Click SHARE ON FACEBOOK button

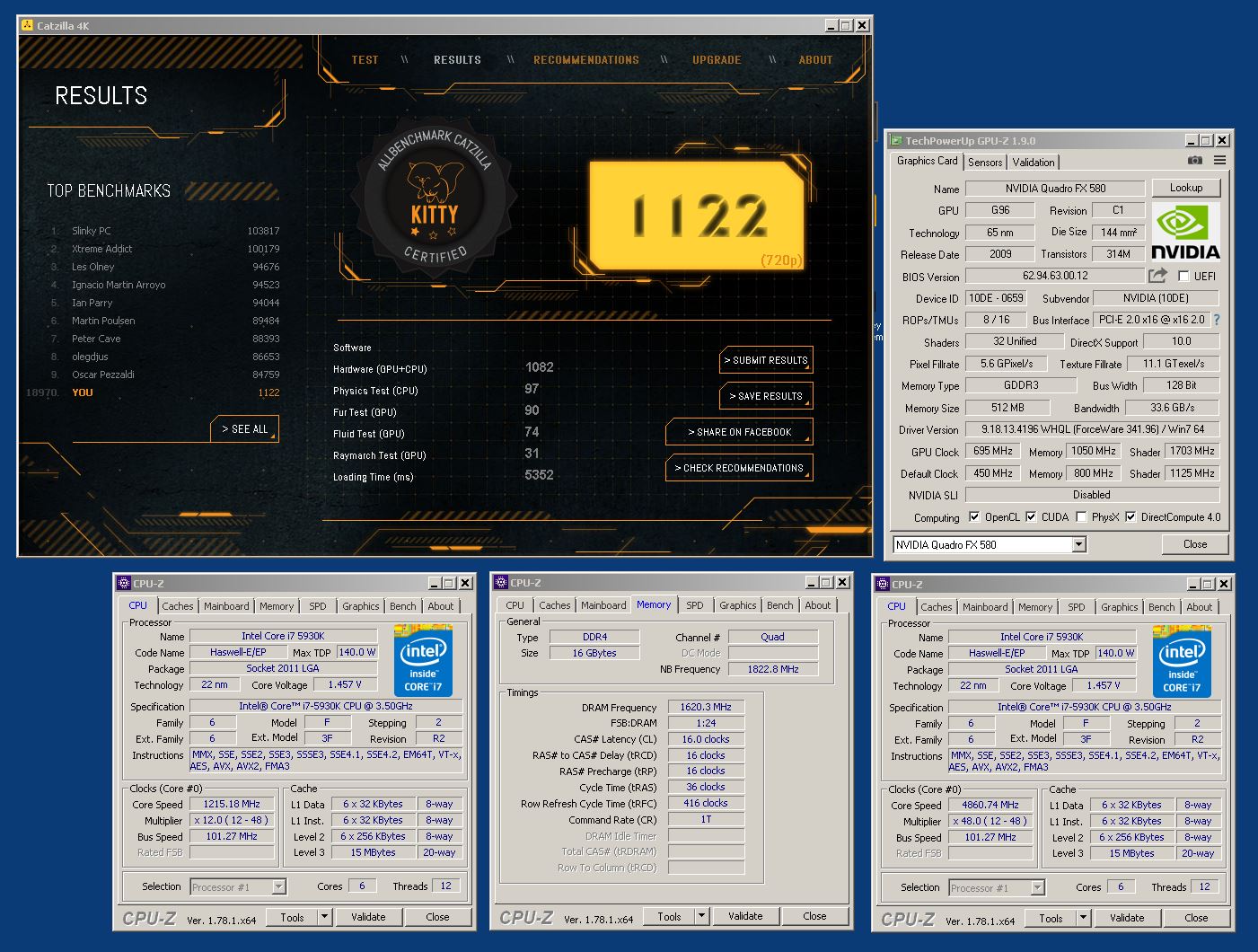click(740, 432)
